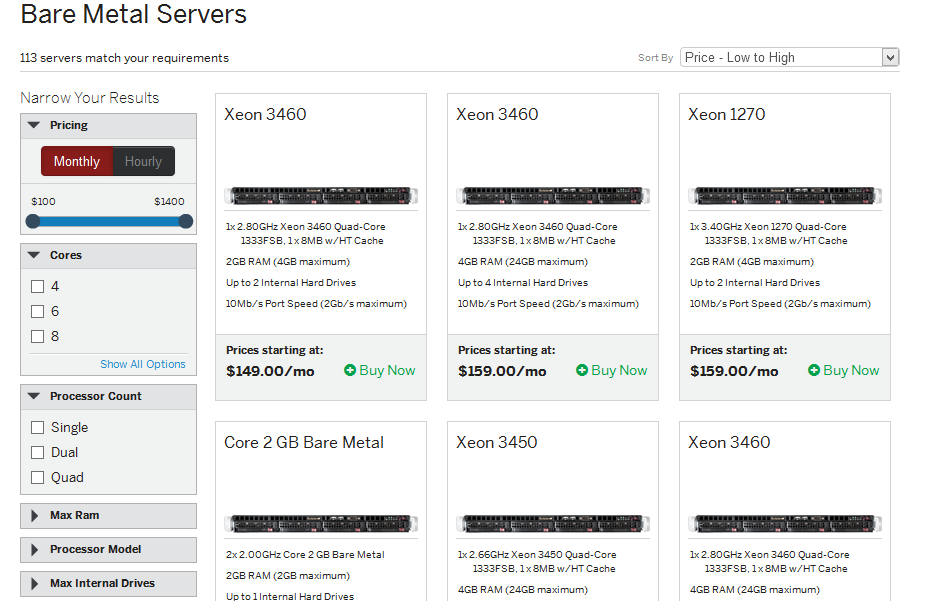928x601 pixels.
Task: Click the $159.00/mo price on Xeon 1270 card
Action: [x=734, y=371]
